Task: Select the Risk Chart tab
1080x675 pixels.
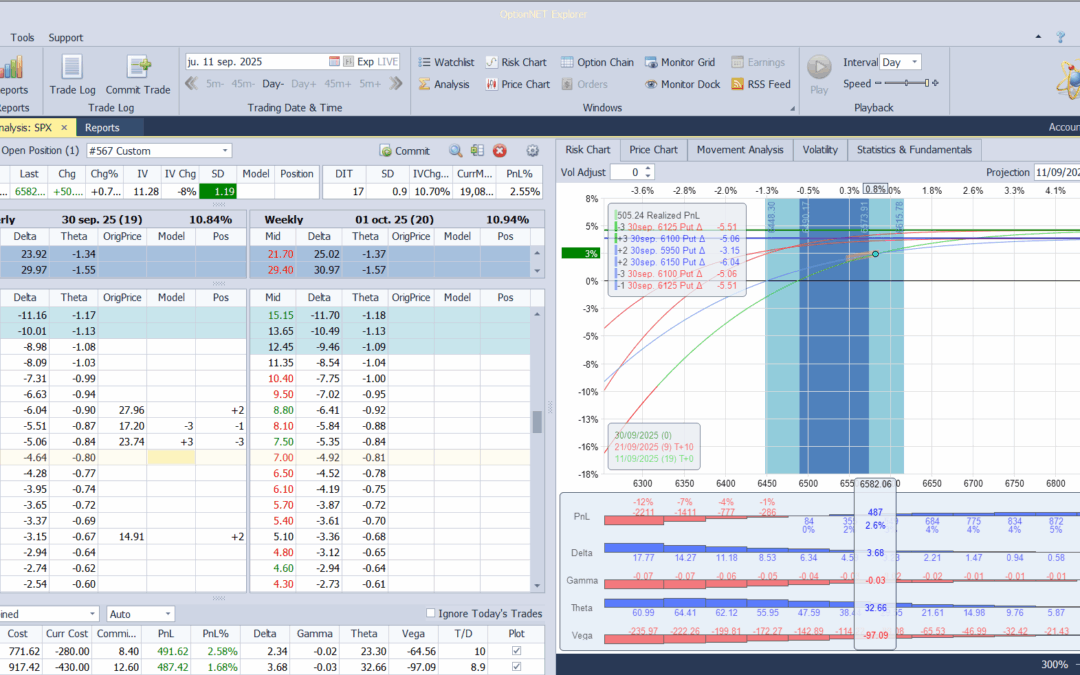Action: point(588,149)
